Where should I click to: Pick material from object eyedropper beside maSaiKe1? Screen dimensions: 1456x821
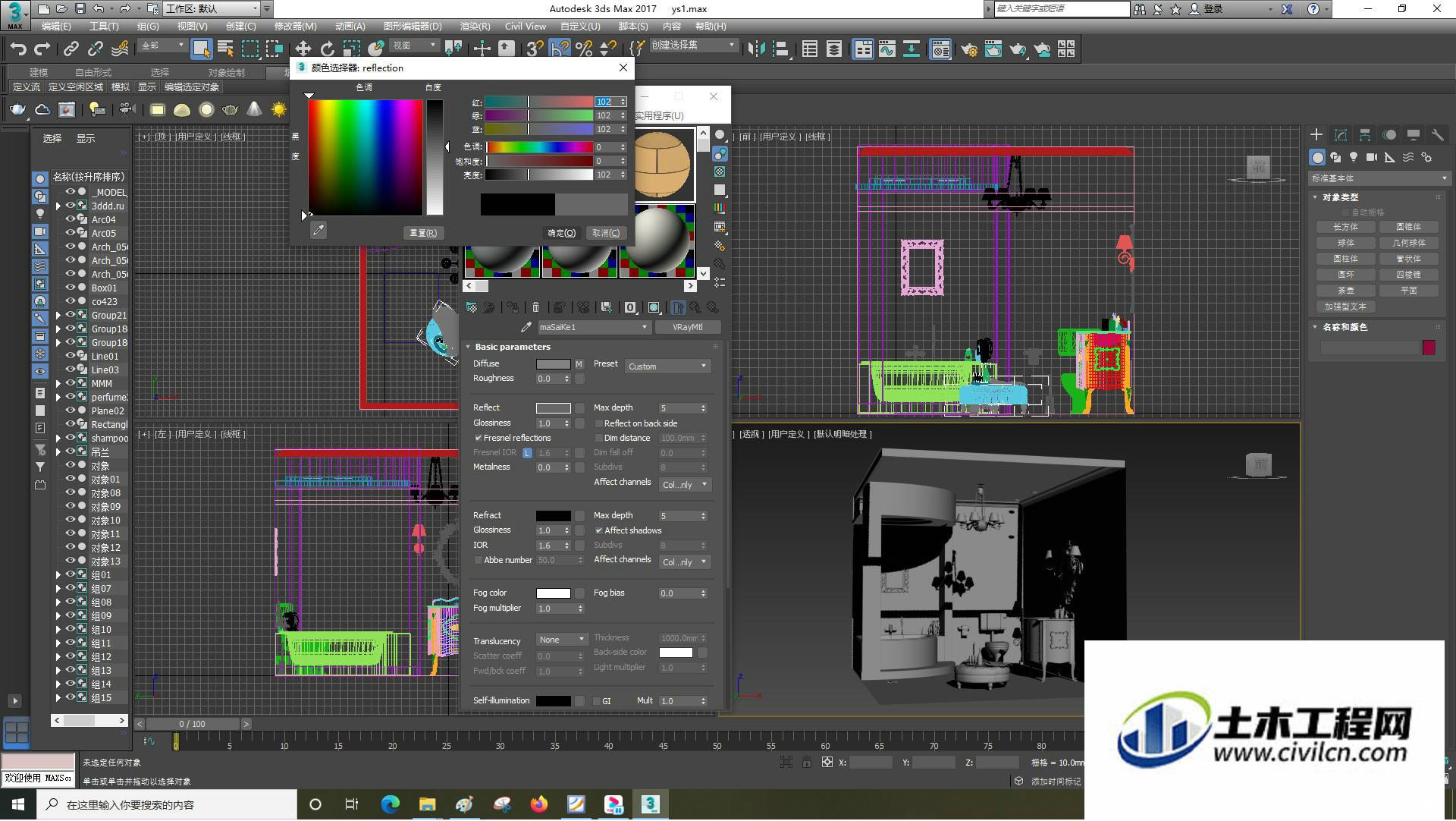click(526, 327)
